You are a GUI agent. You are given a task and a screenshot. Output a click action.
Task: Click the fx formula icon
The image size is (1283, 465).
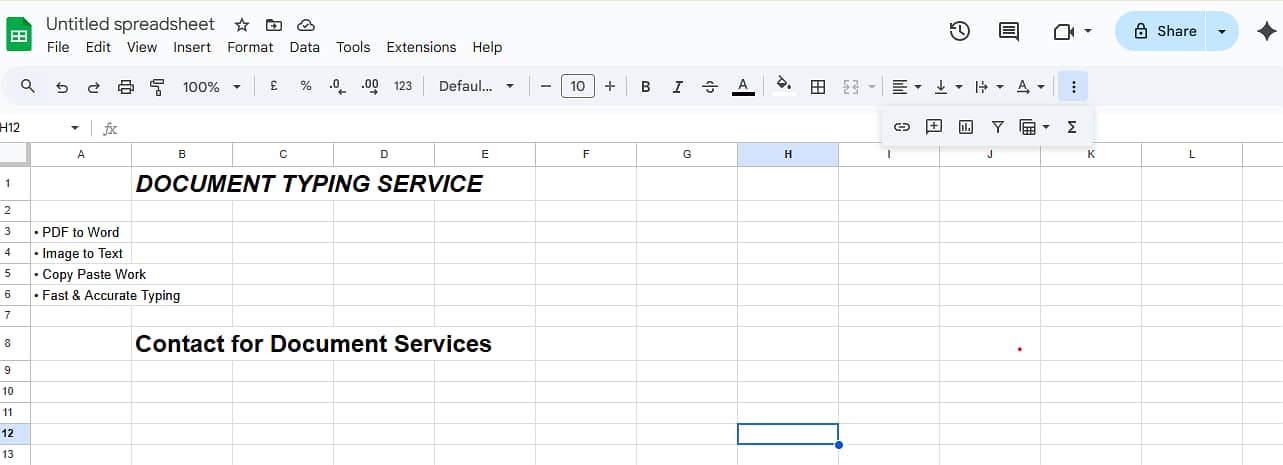click(x=110, y=128)
